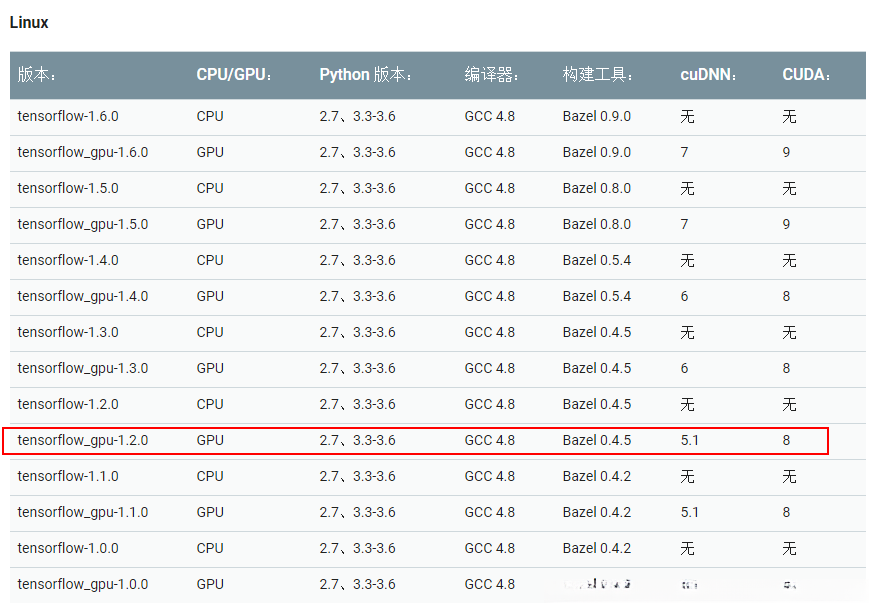
Task: Click the CPU/GPU column header
Action: point(235,75)
